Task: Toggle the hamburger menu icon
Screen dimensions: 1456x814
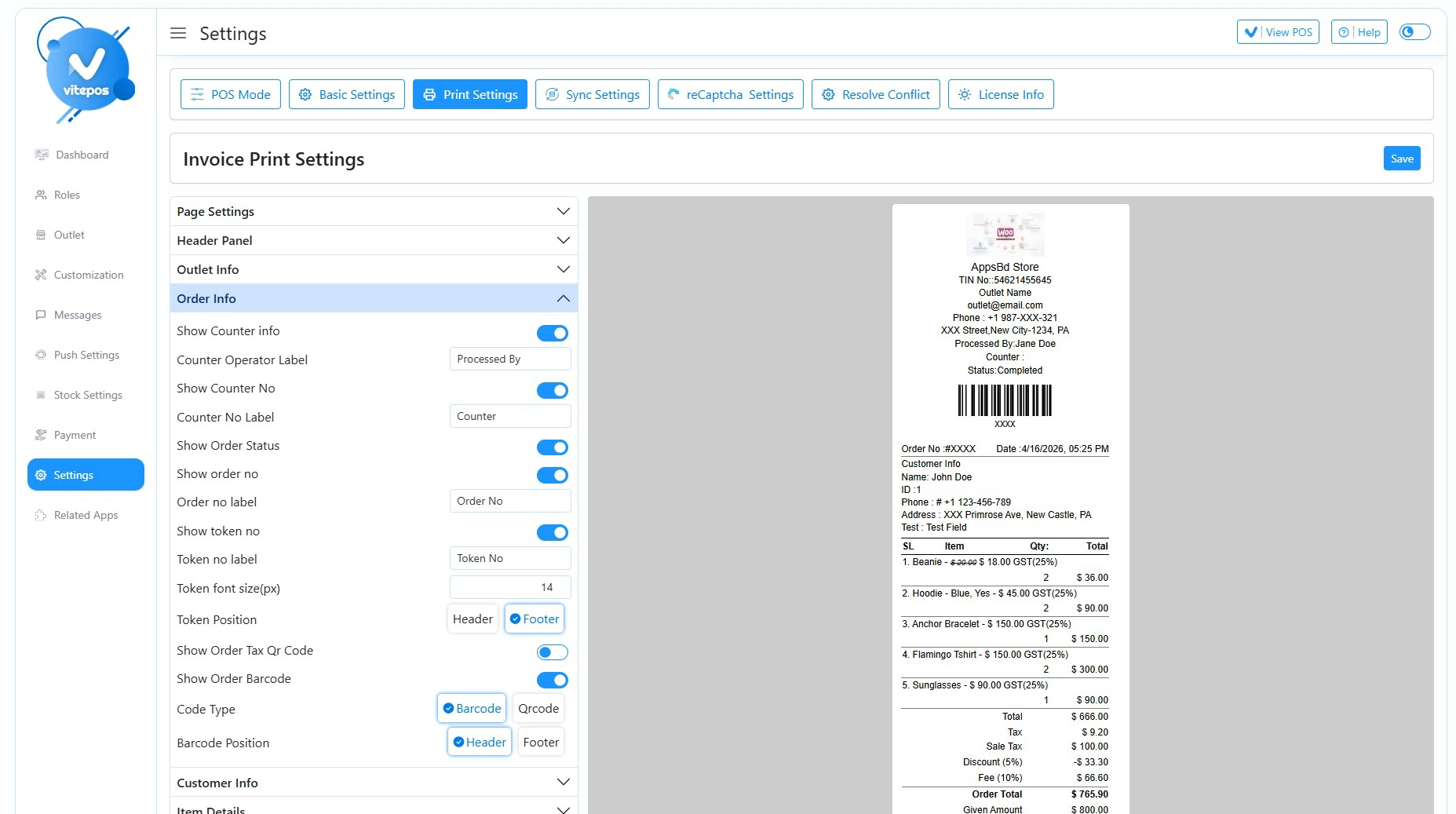Action: [178, 33]
